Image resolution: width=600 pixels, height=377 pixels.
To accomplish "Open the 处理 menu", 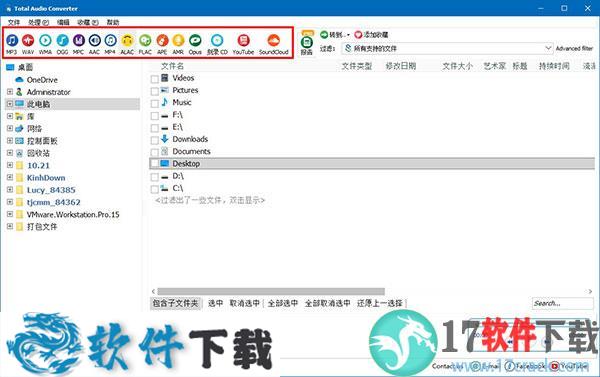I will tap(38, 23).
